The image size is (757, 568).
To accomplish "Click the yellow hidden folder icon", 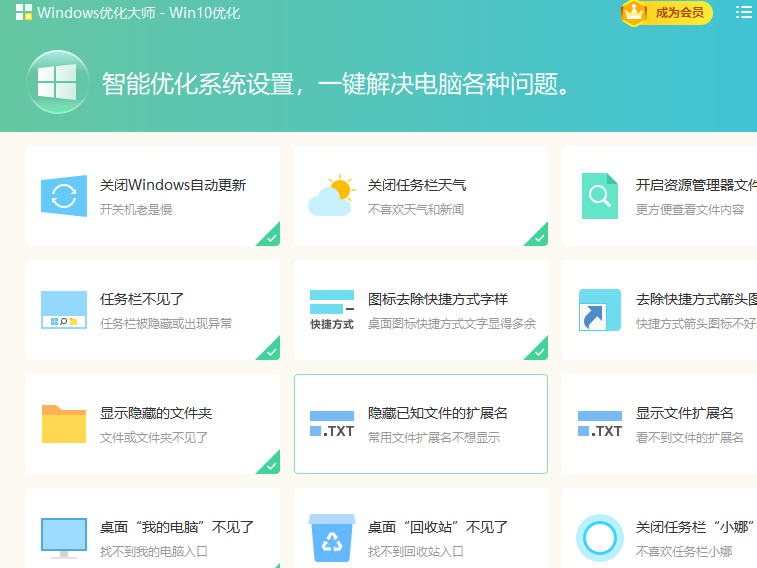I will click(x=64, y=424).
